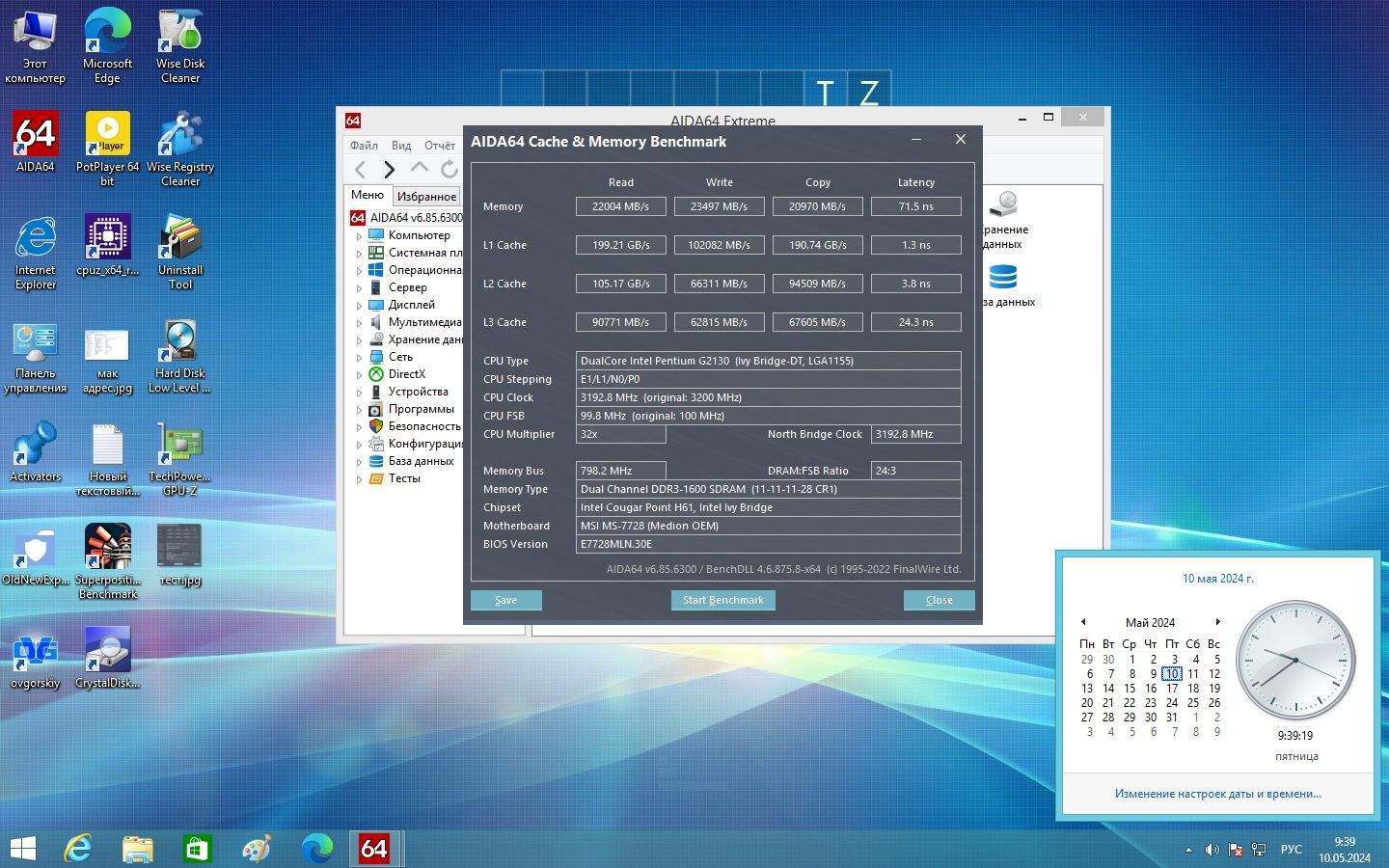Open the Файл menu in AIDA64

(364, 146)
